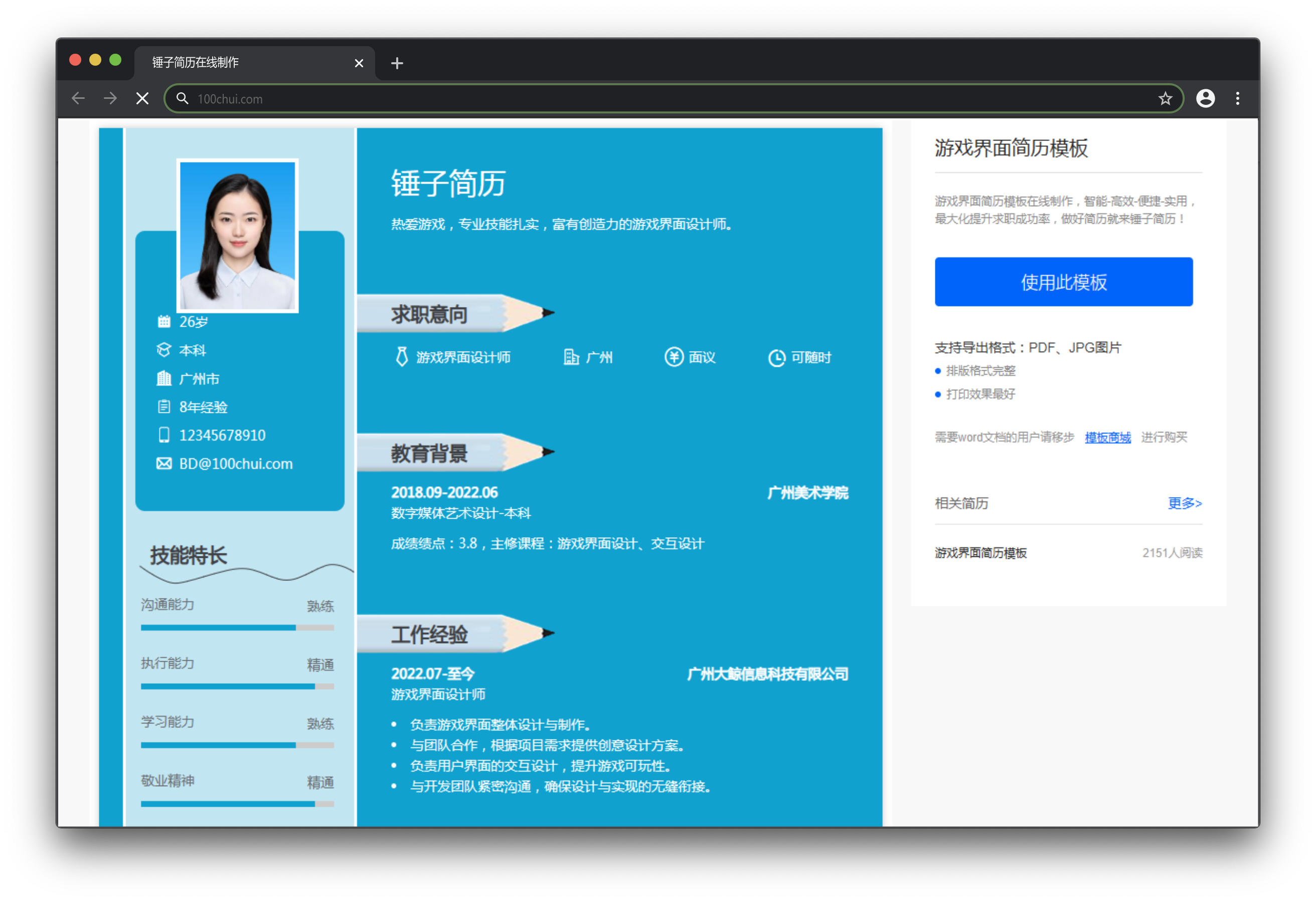
Task: Click the company name 广州大鲸信息科技有限公司
Action: 767,674
